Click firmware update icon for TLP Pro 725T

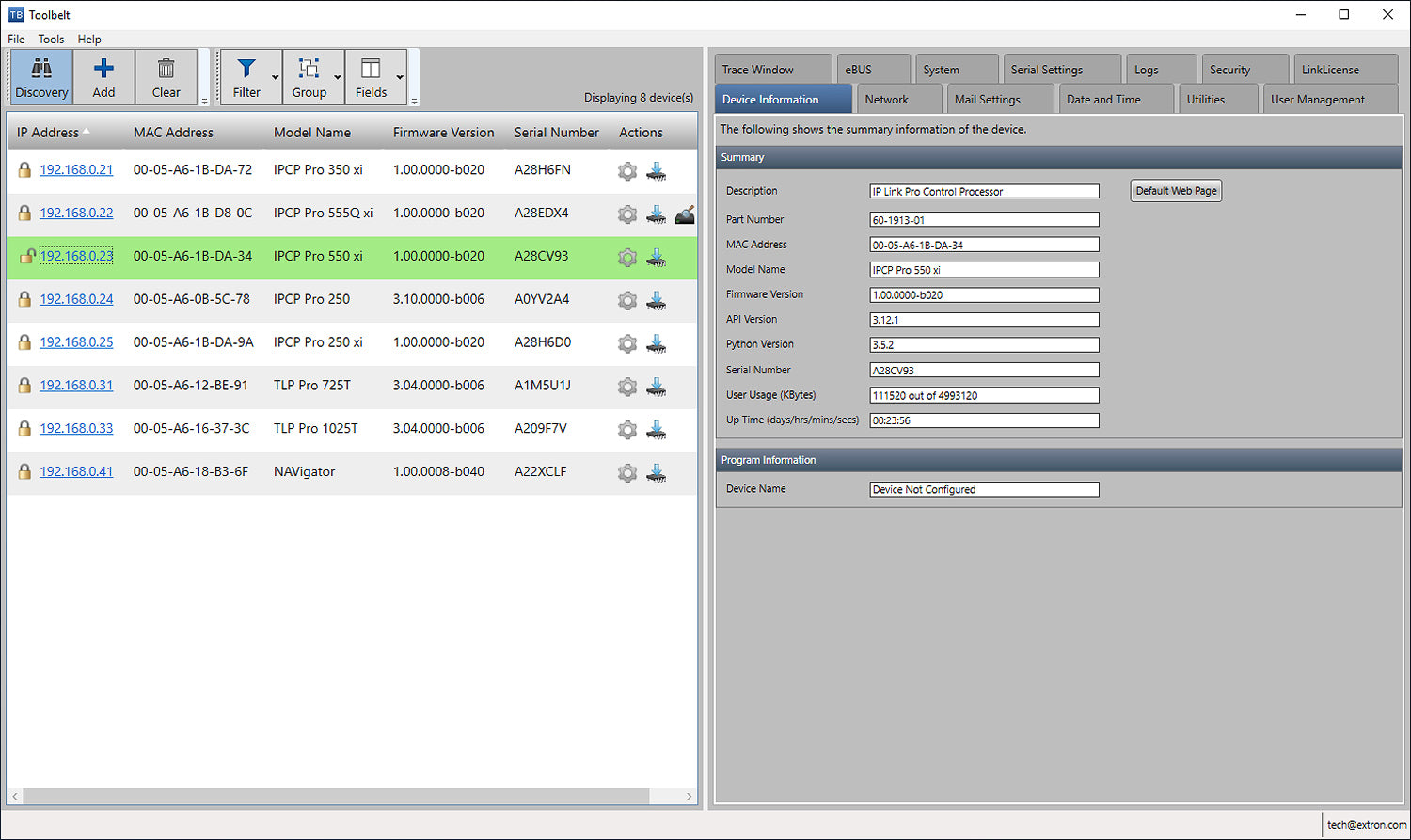(657, 387)
